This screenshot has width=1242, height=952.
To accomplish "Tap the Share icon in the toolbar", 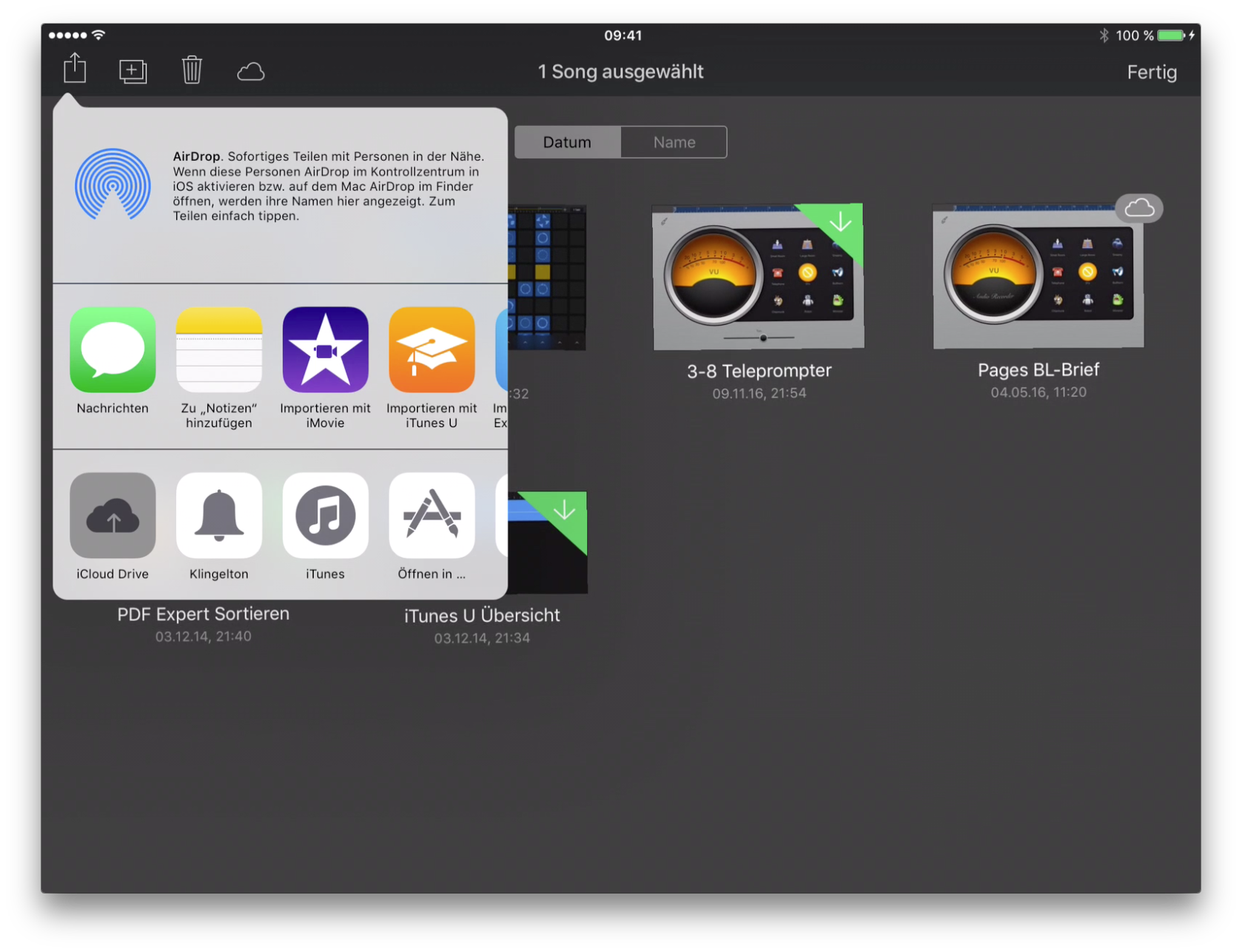I will (x=75, y=70).
